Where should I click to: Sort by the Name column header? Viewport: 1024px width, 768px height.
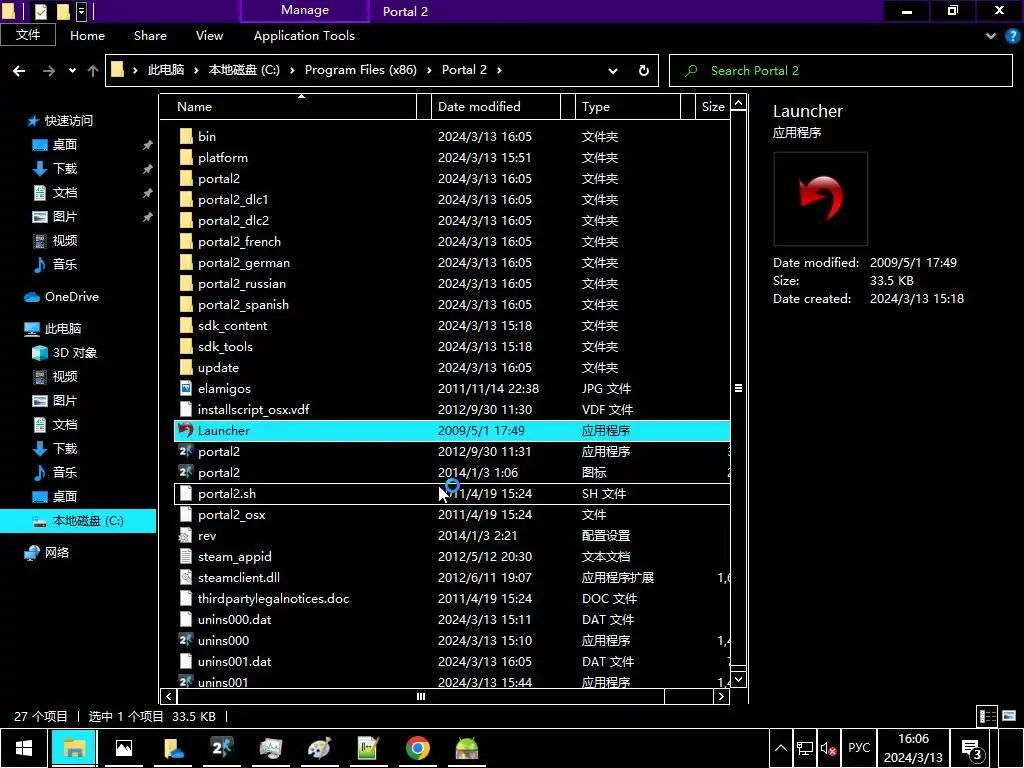tap(287, 106)
